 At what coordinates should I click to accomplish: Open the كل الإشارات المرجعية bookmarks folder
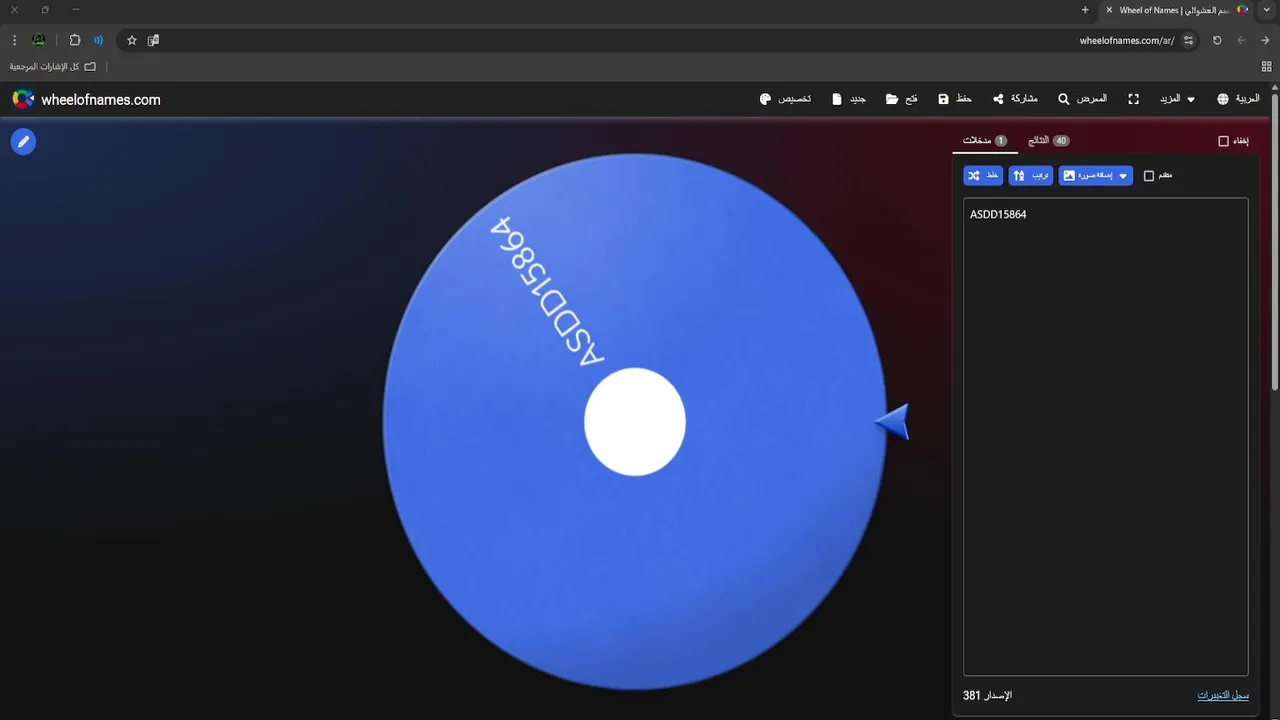pos(52,66)
